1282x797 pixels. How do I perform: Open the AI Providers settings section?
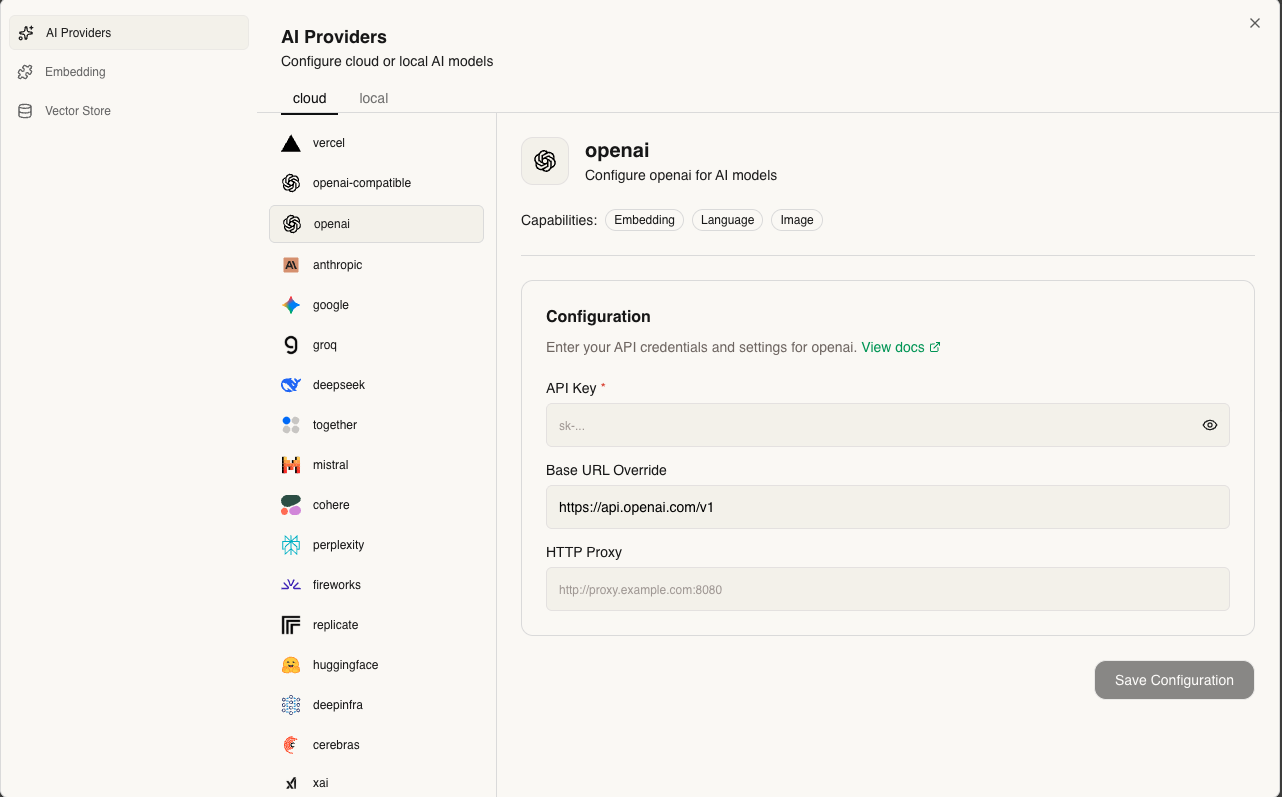click(x=129, y=33)
